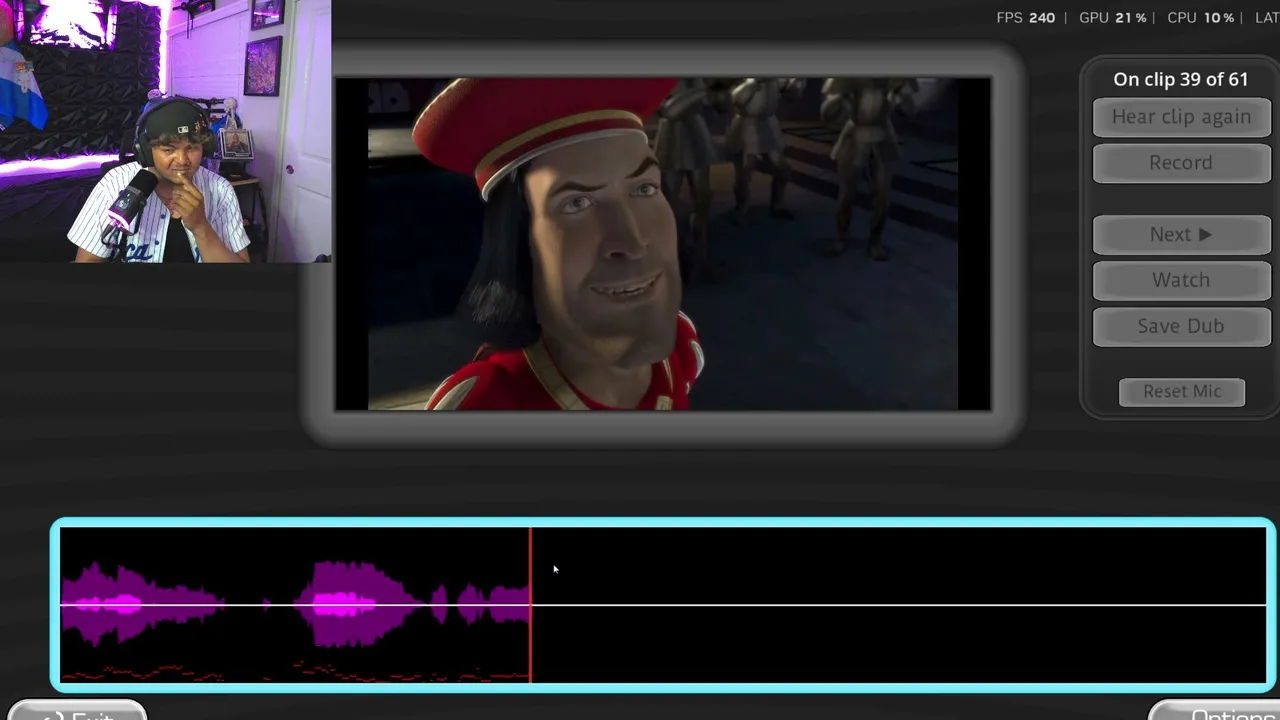Image resolution: width=1280 pixels, height=720 pixels.
Task: Start recording with the Record button
Action: [x=1181, y=163]
